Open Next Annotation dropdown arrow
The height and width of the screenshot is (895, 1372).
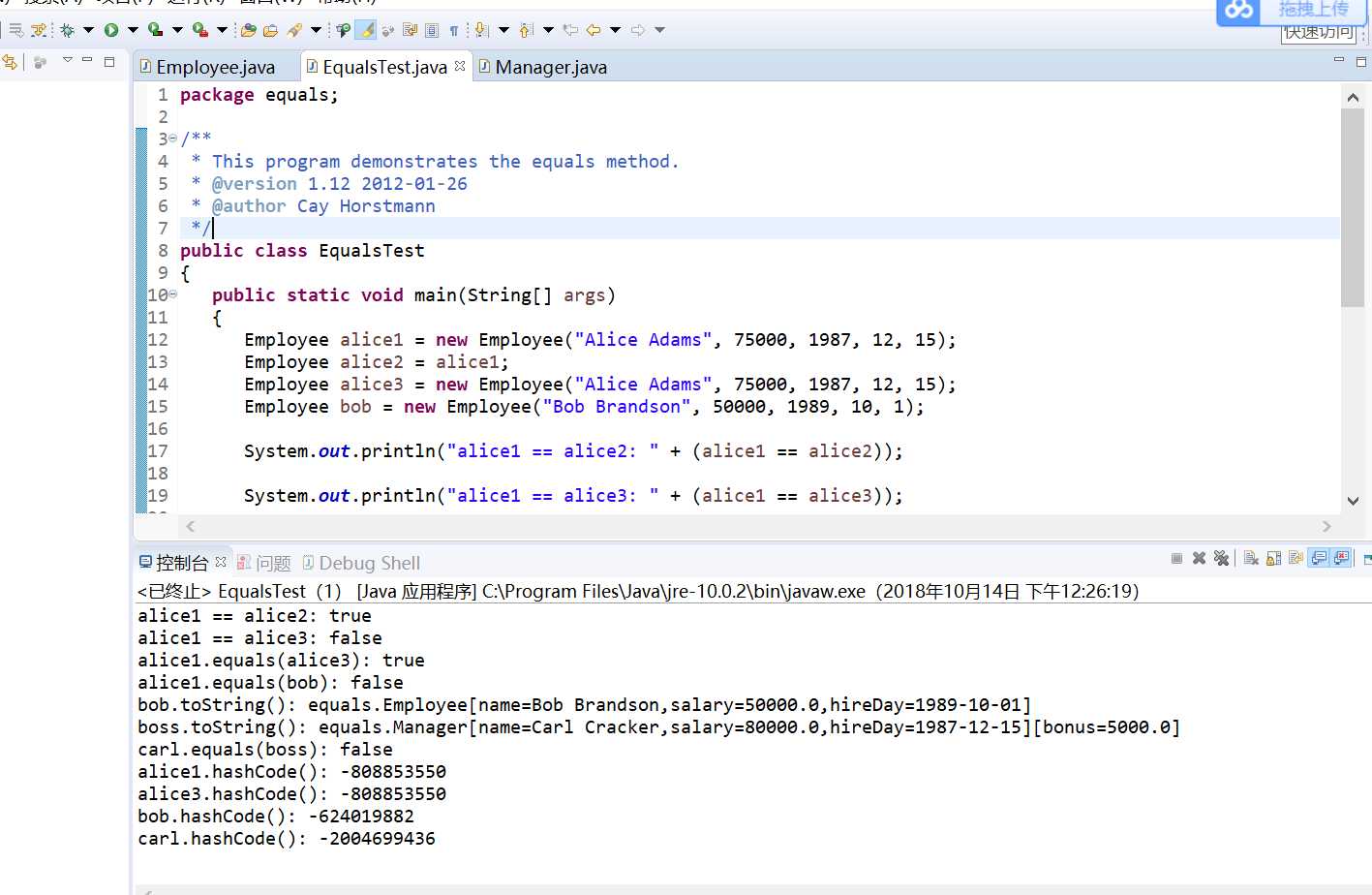pyautogui.click(x=503, y=30)
